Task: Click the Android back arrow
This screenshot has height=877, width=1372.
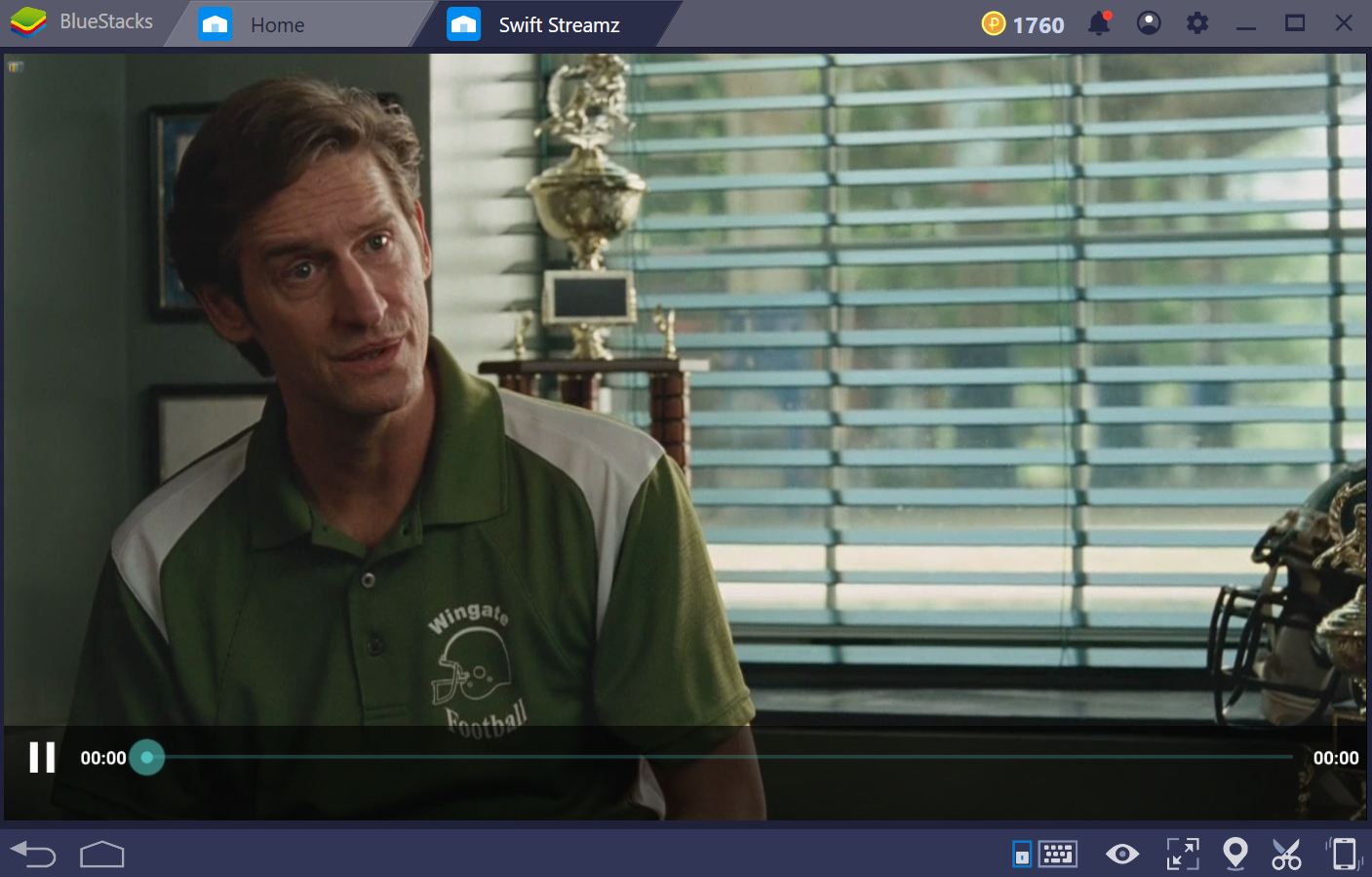Action: [x=33, y=855]
